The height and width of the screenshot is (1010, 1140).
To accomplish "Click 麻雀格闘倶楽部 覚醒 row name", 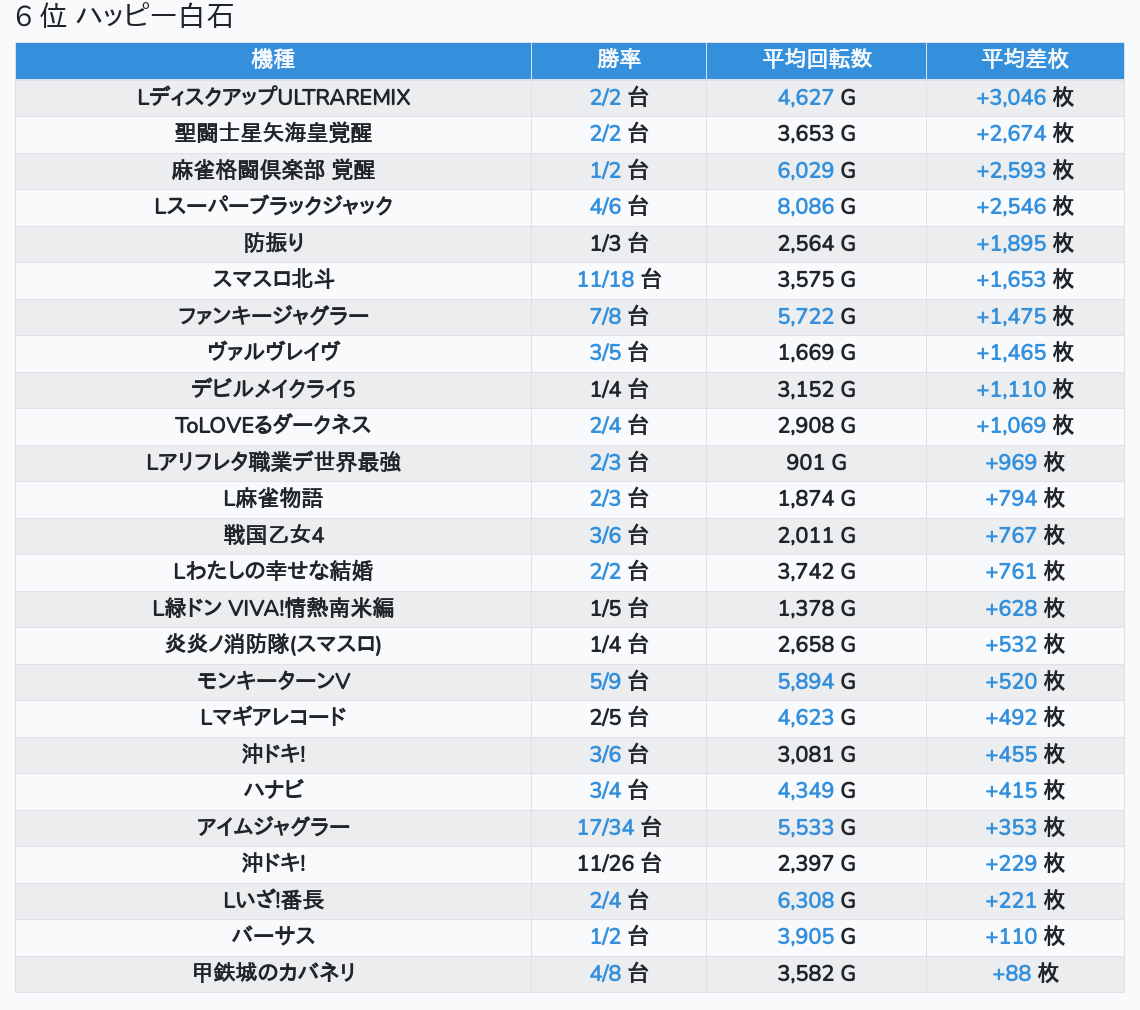I will click(273, 170).
